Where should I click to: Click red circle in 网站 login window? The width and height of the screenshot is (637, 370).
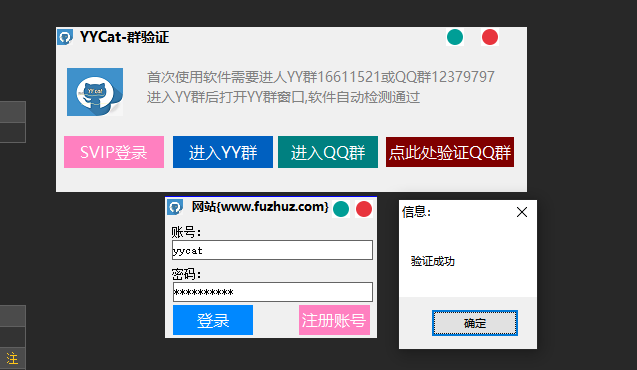(364, 209)
